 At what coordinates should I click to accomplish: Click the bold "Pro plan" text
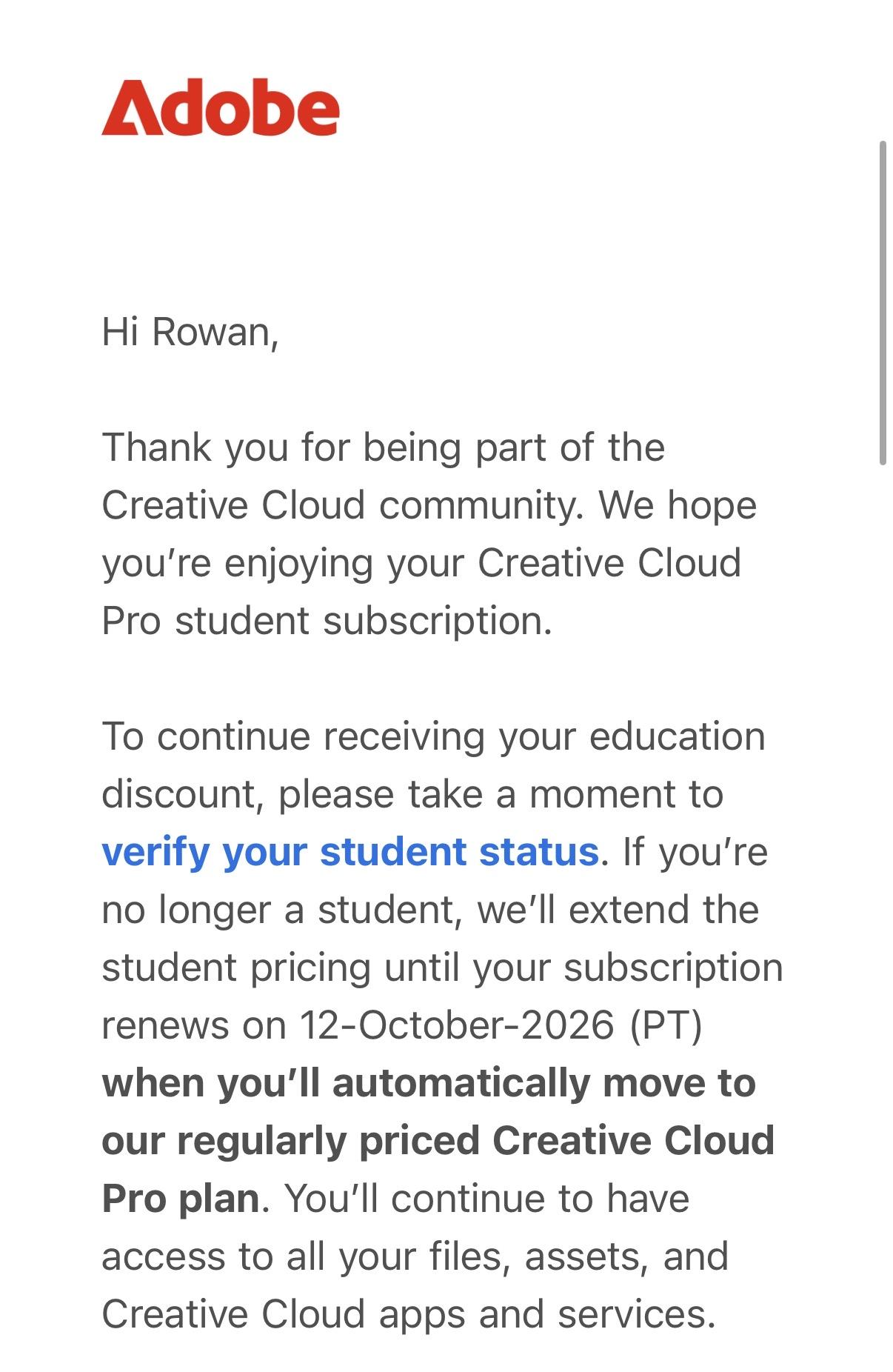click(x=181, y=1199)
